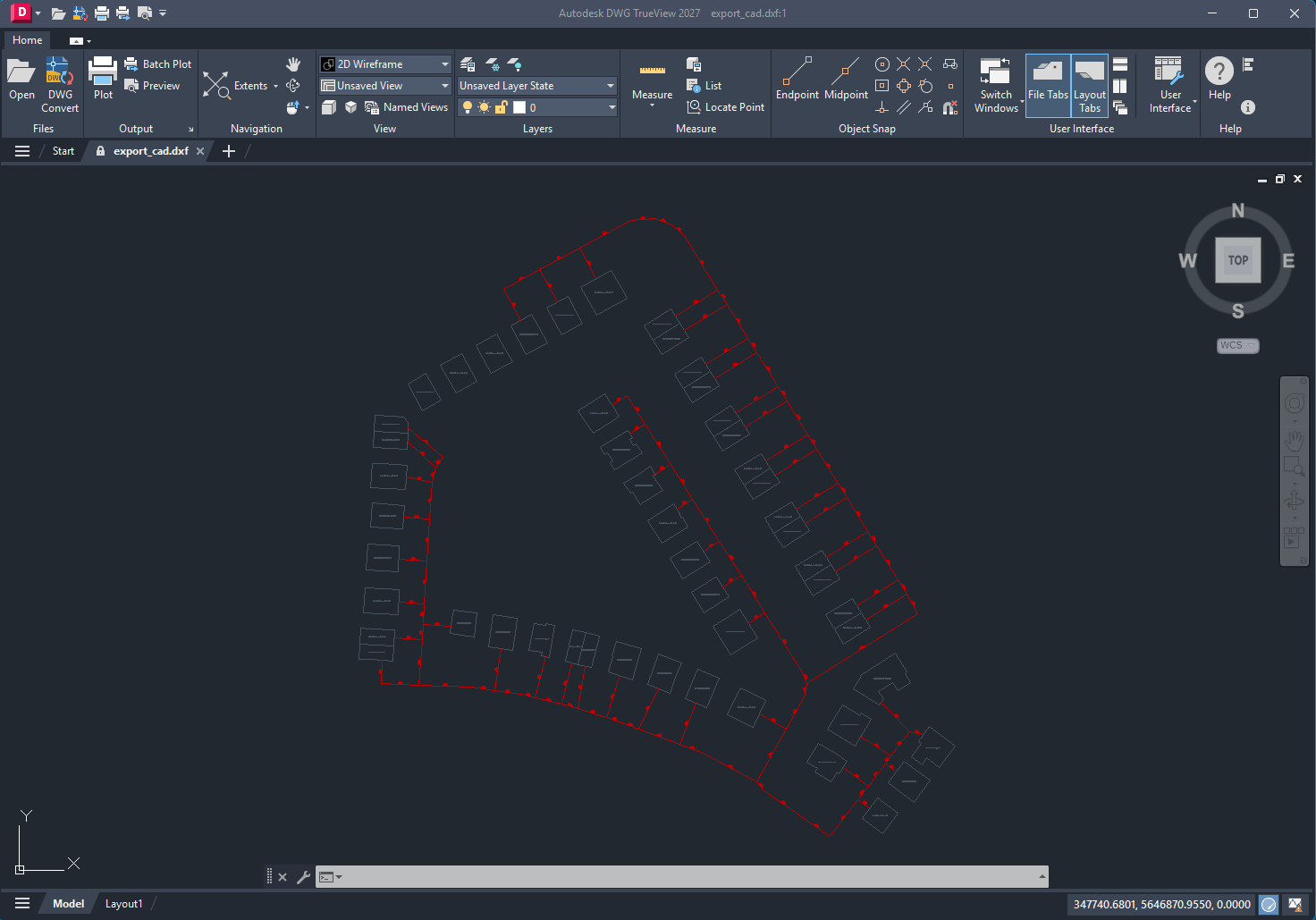Click the navigation bar zoom tool
Viewport: 1316px width, 920px height.
(1294, 467)
